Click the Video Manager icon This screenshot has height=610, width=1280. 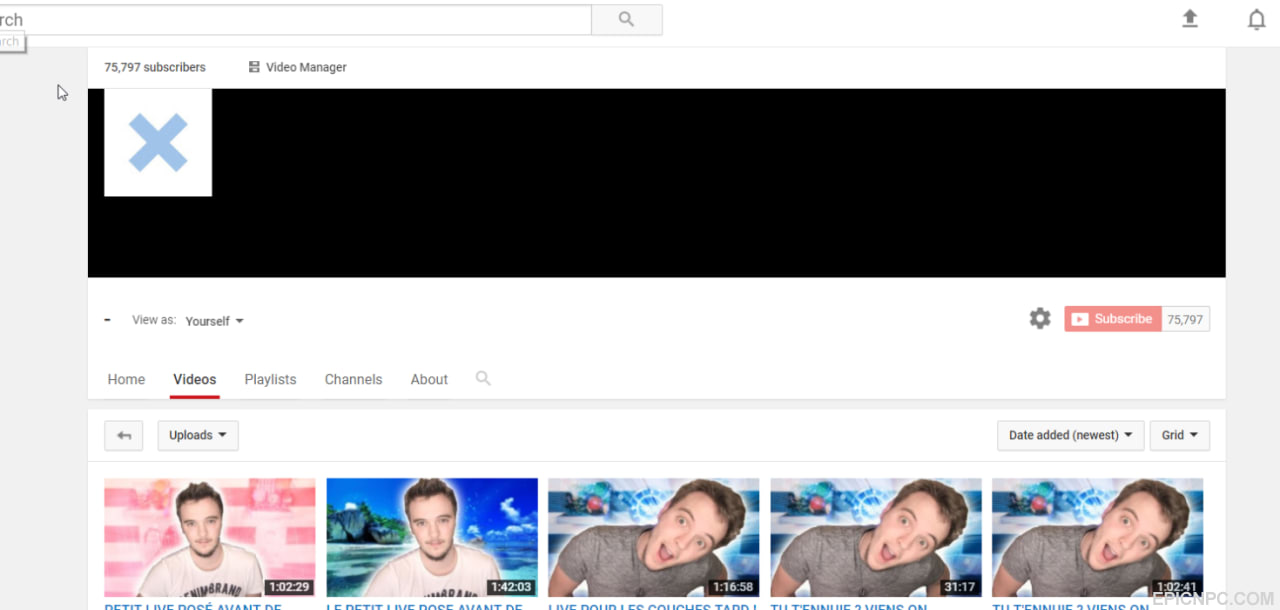point(254,67)
